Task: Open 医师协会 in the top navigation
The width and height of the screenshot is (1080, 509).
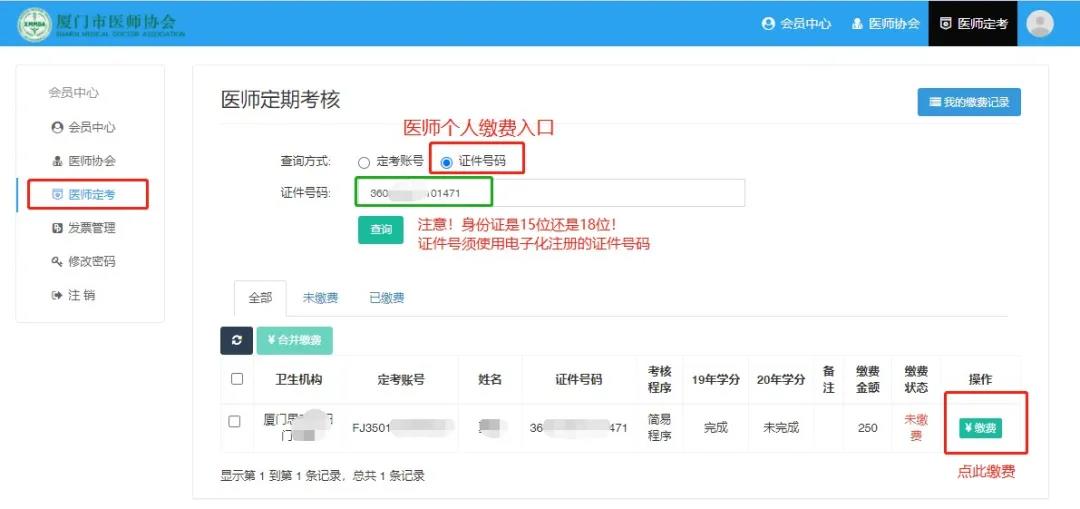Action: (x=885, y=24)
